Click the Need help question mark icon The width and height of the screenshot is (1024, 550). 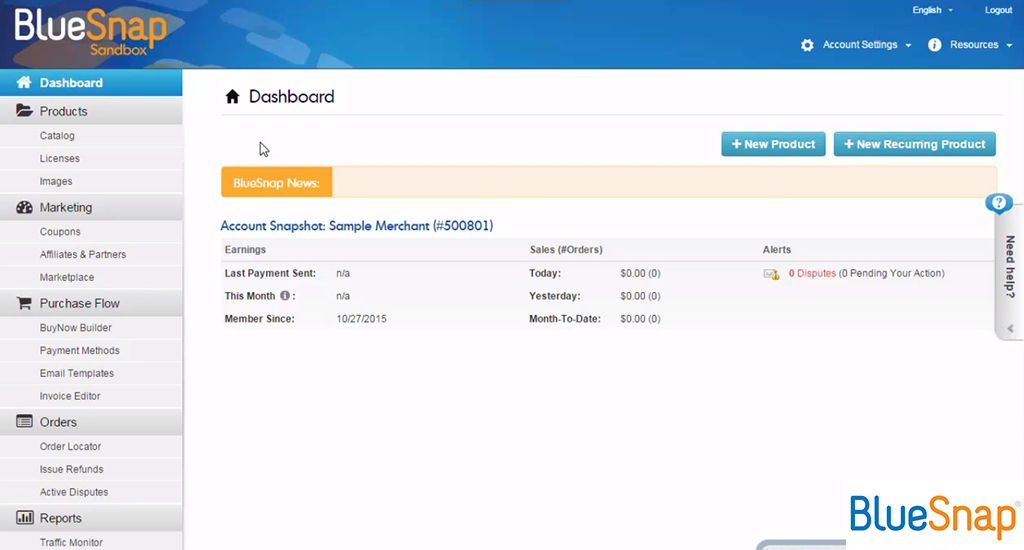tap(998, 203)
